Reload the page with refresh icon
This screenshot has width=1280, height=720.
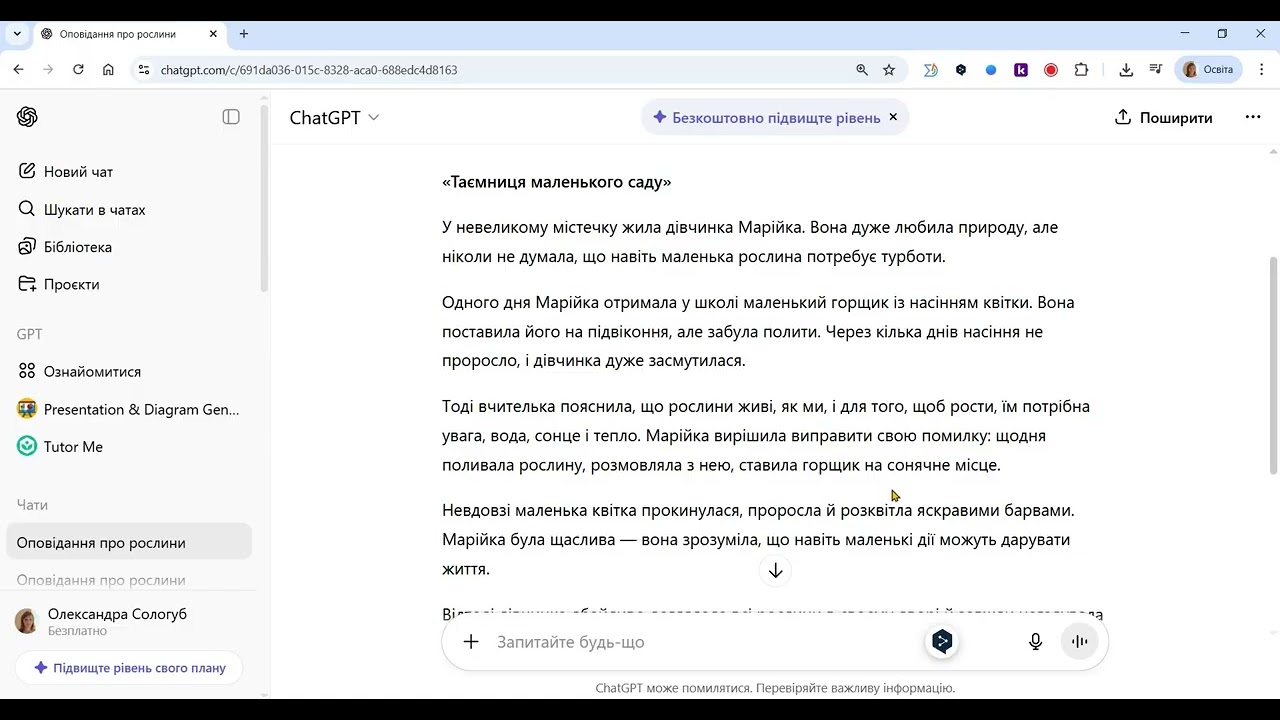78,70
